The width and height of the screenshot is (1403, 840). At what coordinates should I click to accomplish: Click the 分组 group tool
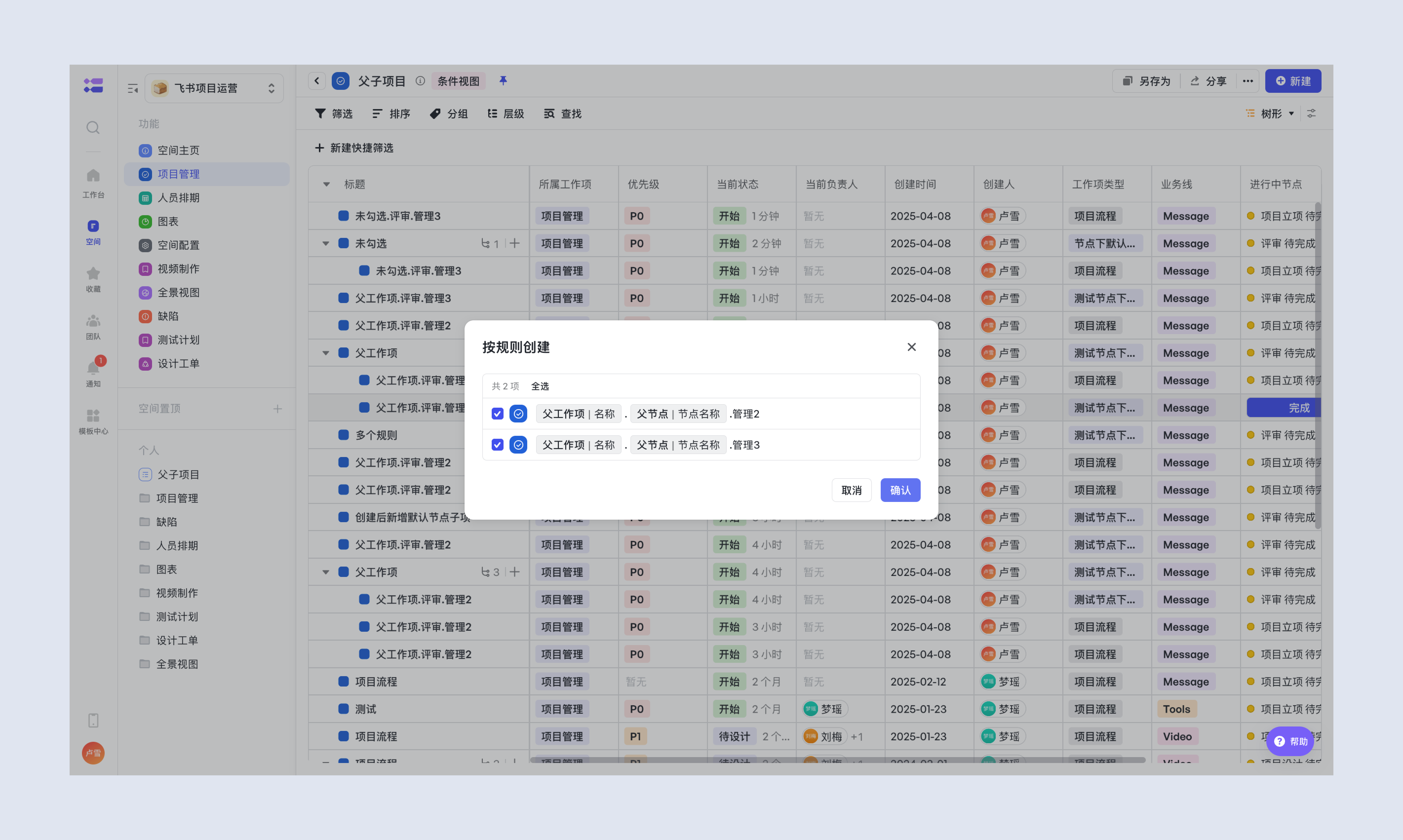coord(448,114)
